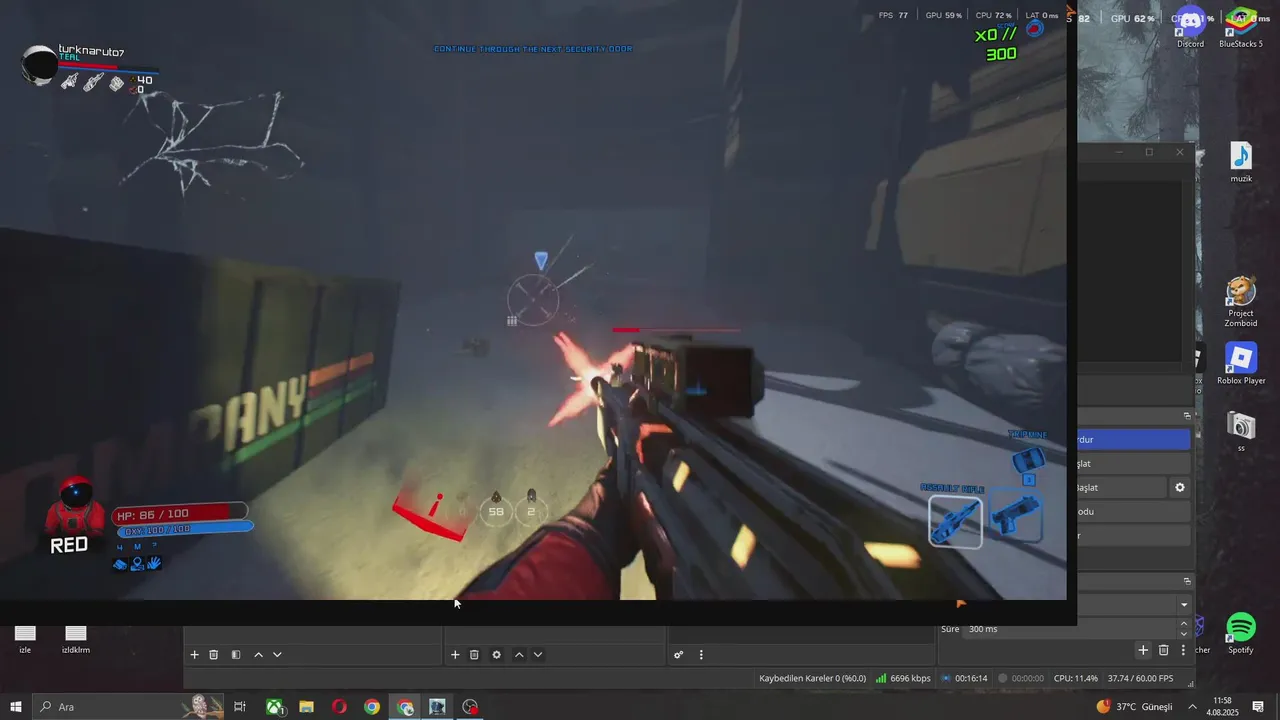The height and width of the screenshot is (720, 1280).
Task: Open the Windows Start menu
Action: (x=16, y=707)
